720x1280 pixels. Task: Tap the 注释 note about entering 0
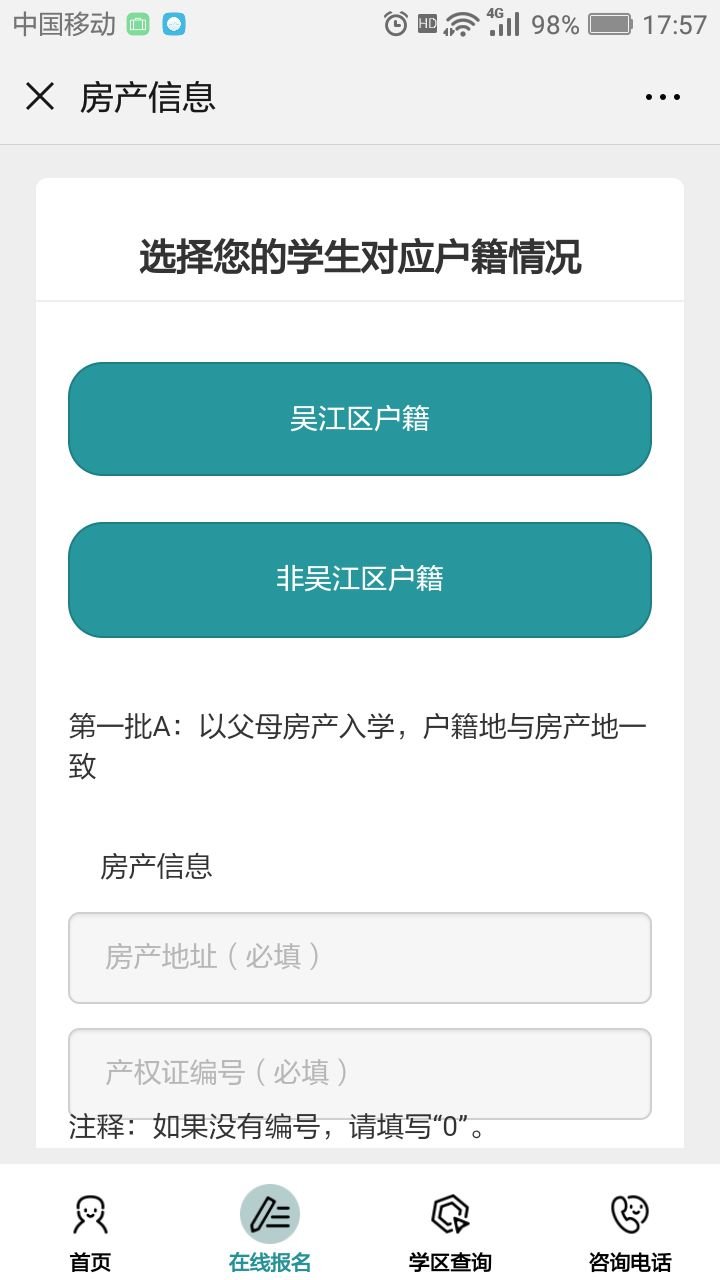coord(278,1129)
